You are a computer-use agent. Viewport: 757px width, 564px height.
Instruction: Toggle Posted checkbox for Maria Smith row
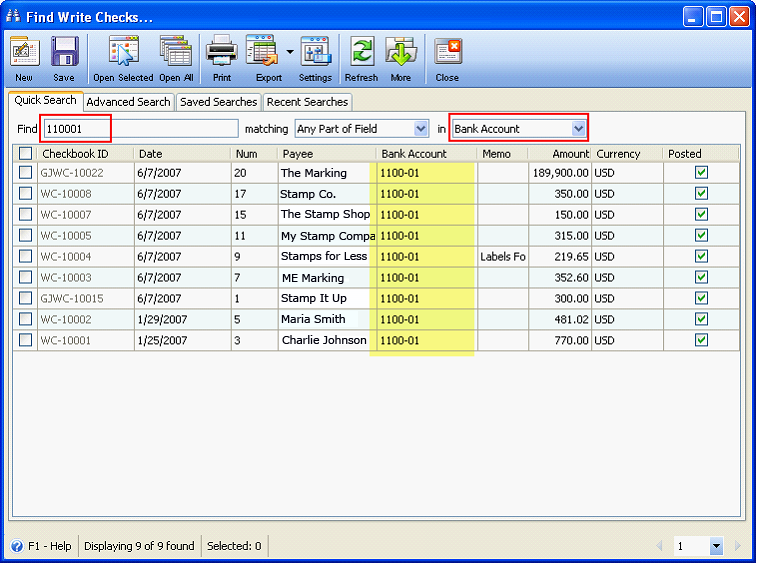tap(701, 319)
